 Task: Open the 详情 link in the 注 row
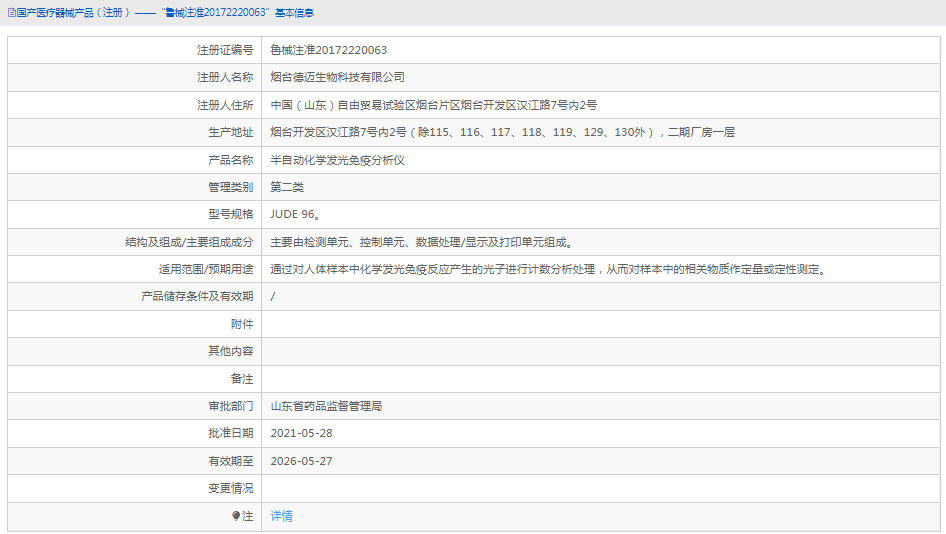pos(281,516)
